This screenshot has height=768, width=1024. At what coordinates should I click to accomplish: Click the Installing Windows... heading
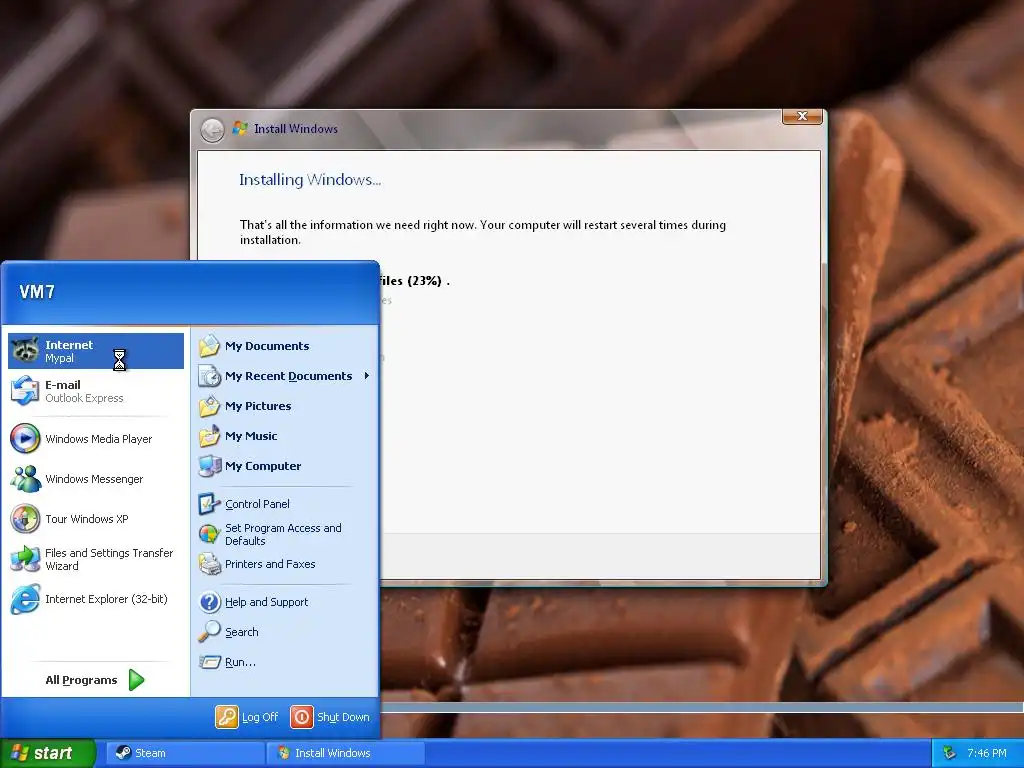310,180
